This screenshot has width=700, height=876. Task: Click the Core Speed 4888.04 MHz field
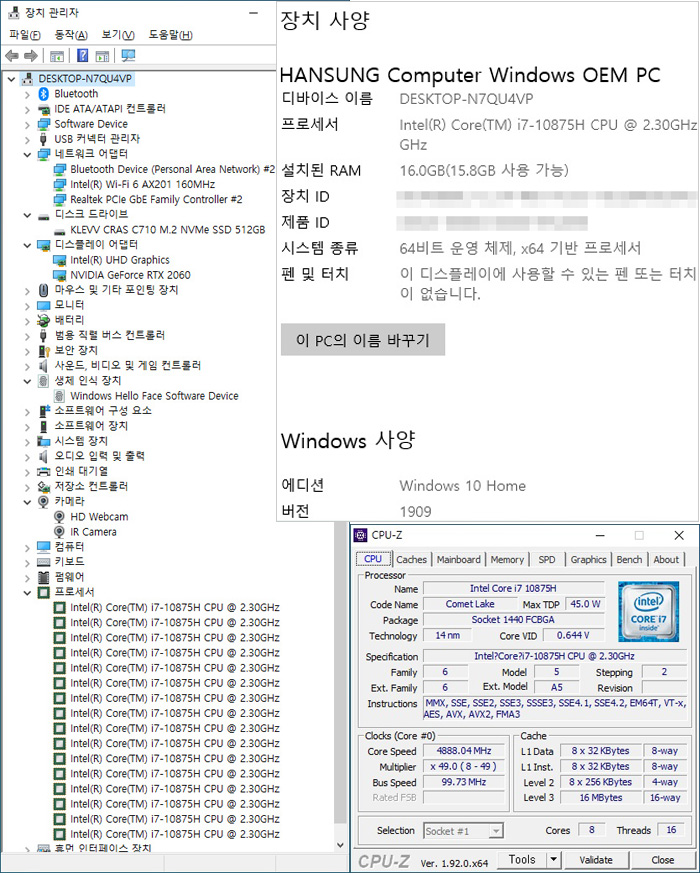pos(464,751)
